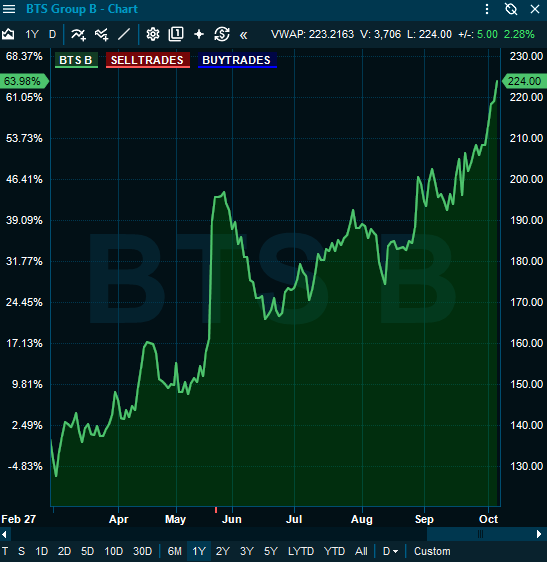Open the hamburger menu in the title bar
Image resolution: width=547 pixels, height=562 pixels.
(9, 9)
